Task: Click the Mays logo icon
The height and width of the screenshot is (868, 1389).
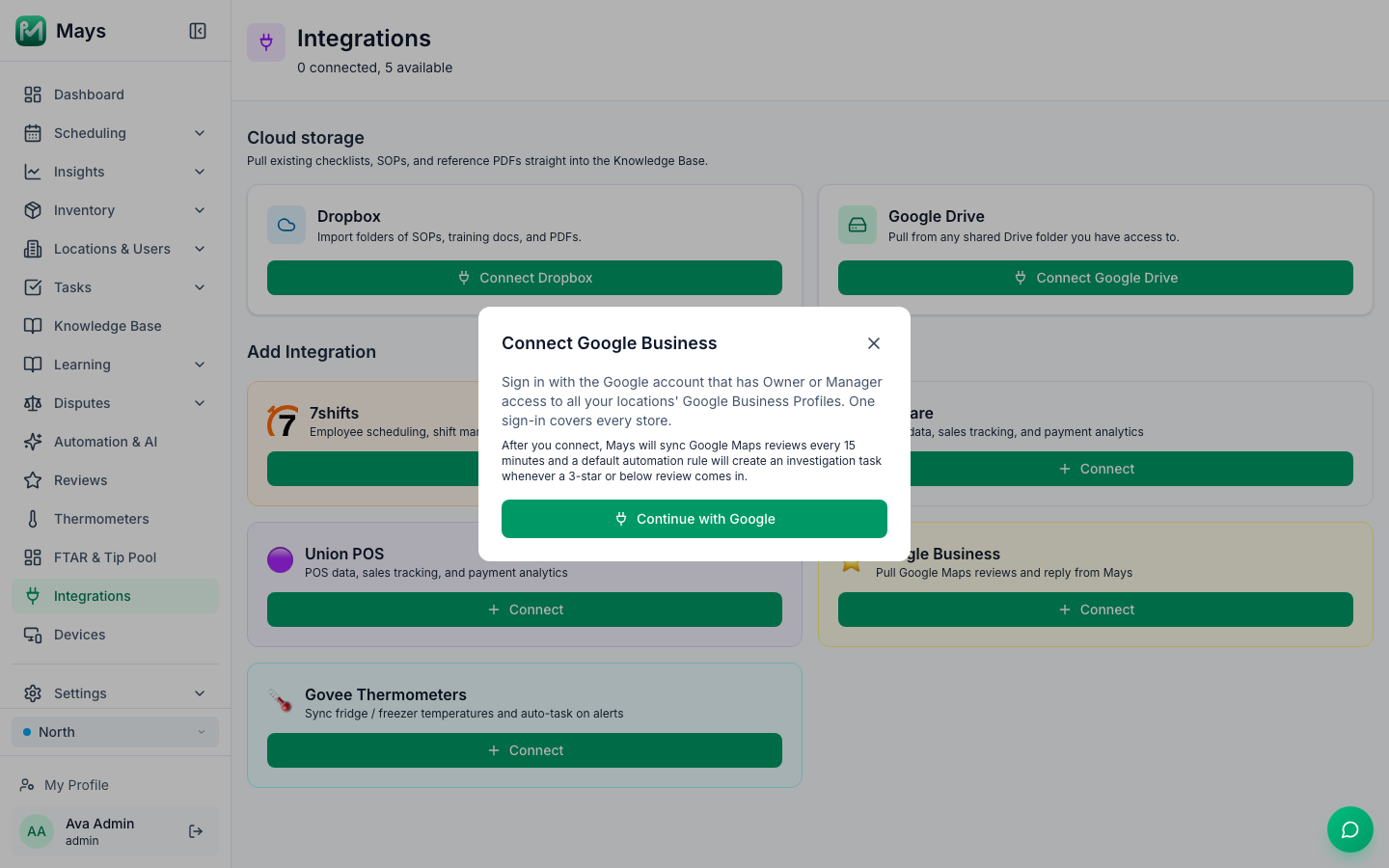Action: [x=31, y=31]
